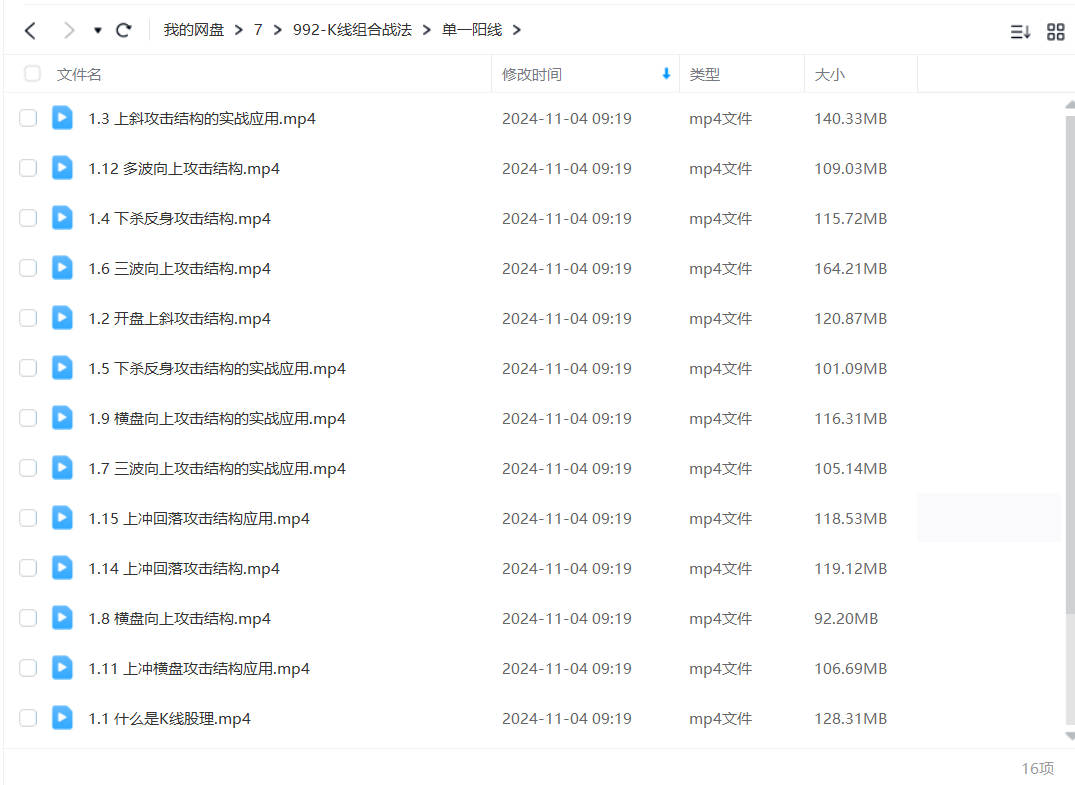Expand chevron after breadcrumb 7
This screenshot has width=1075, height=785.
pos(278,29)
